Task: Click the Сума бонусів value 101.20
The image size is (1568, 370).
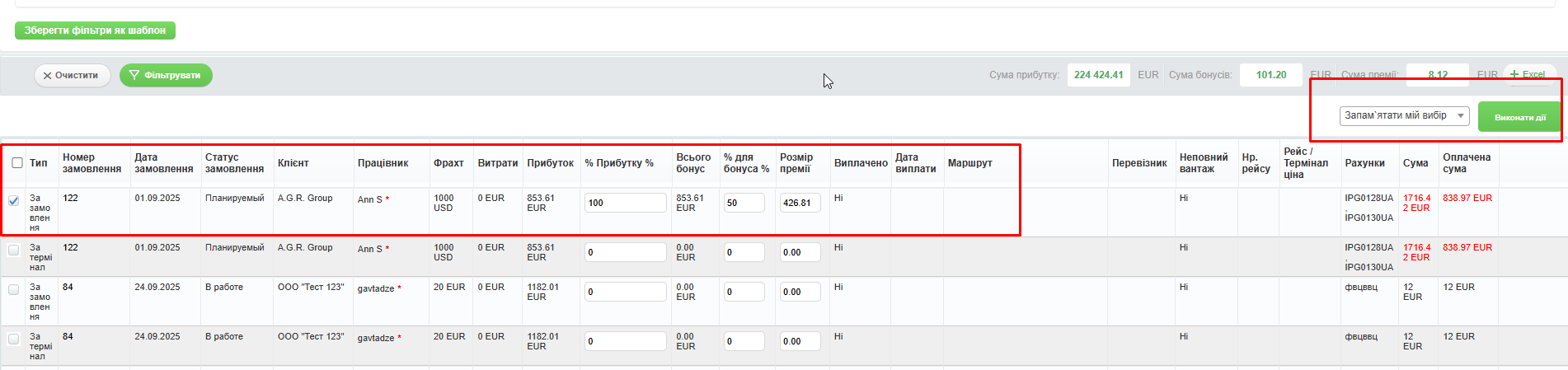Action: pyautogui.click(x=1270, y=75)
